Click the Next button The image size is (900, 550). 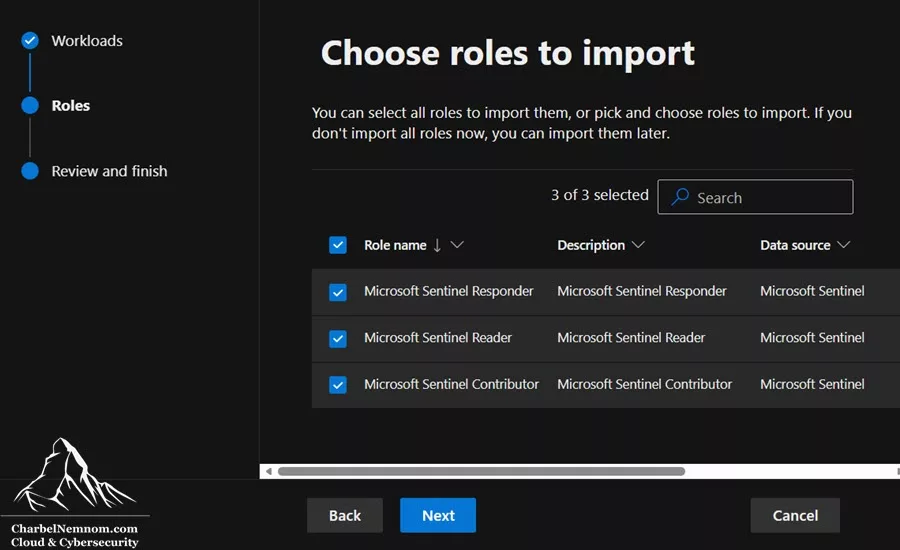coord(438,515)
